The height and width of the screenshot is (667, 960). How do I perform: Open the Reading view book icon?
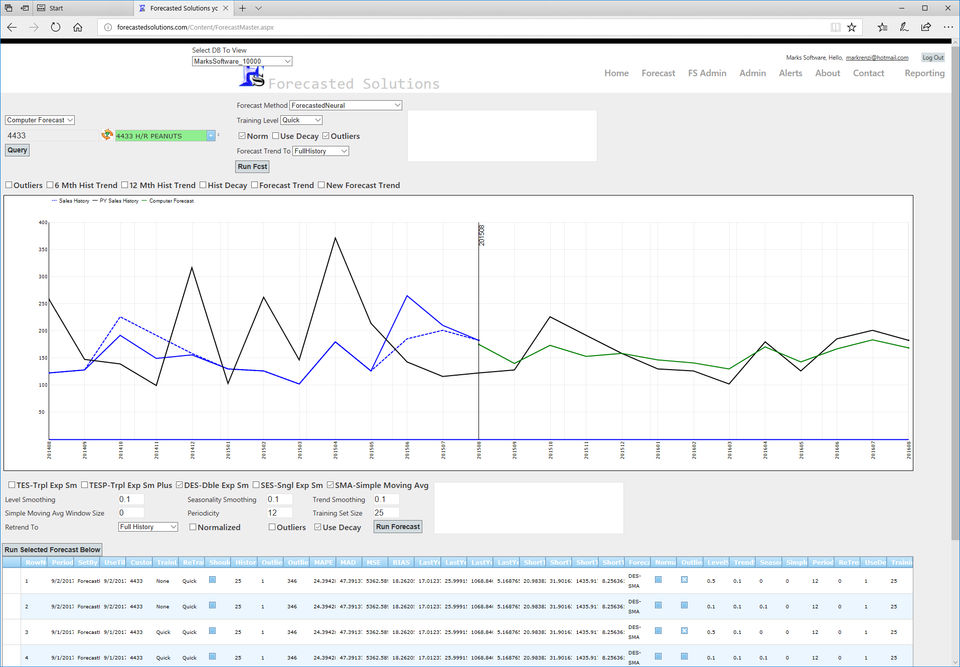[x=835, y=27]
